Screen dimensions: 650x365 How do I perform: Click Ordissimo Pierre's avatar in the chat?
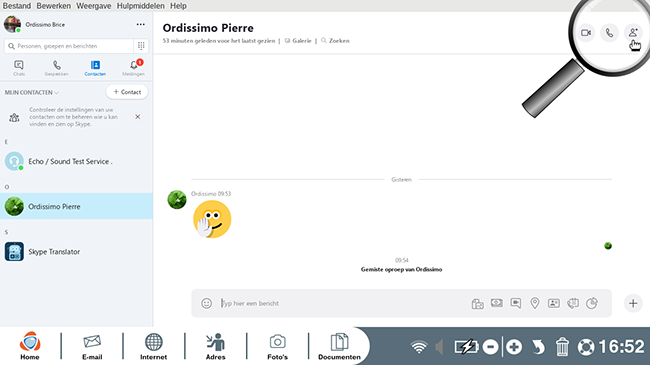pyautogui.click(x=177, y=200)
